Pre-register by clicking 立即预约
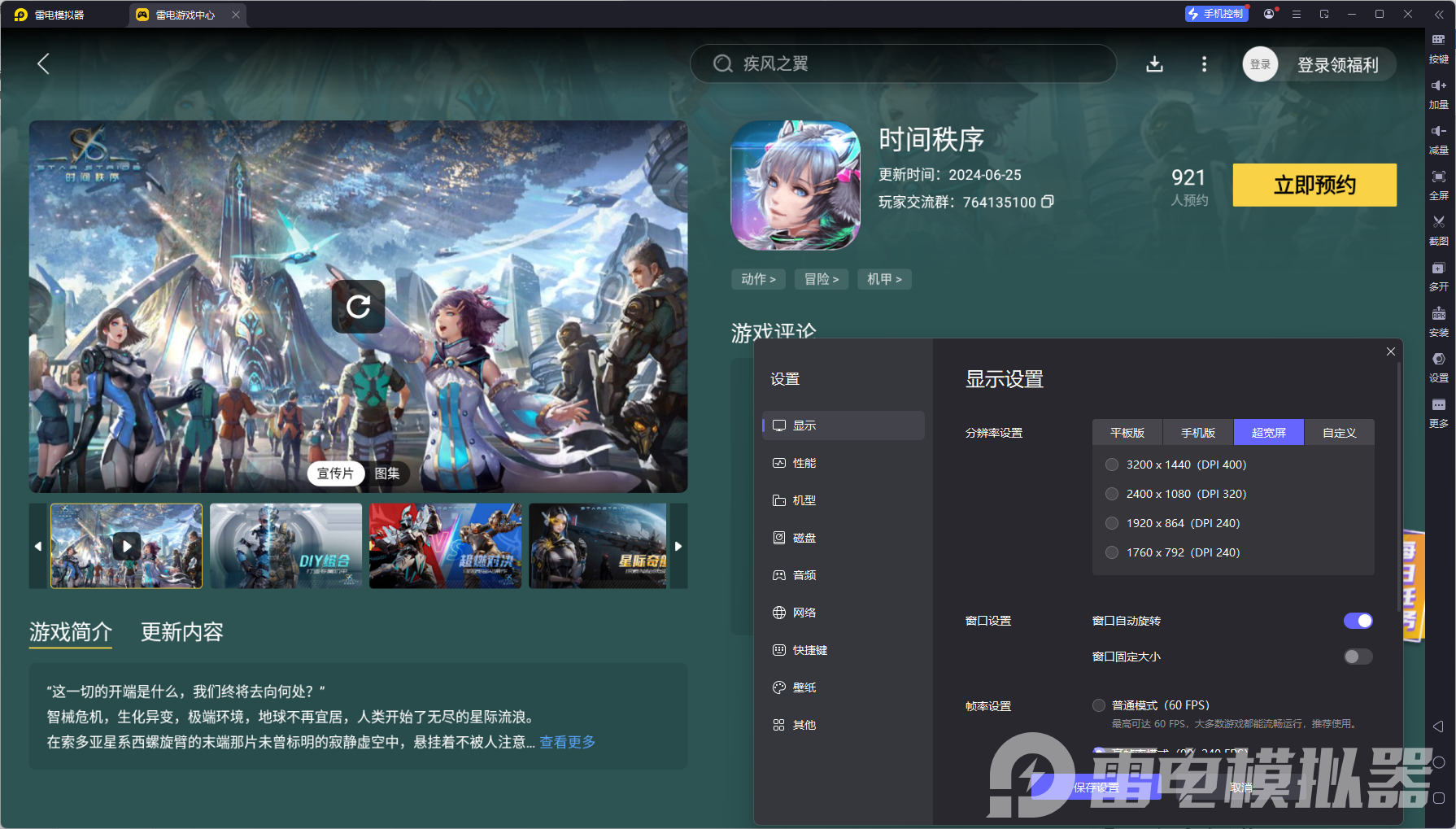The height and width of the screenshot is (829, 1456). click(1314, 185)
